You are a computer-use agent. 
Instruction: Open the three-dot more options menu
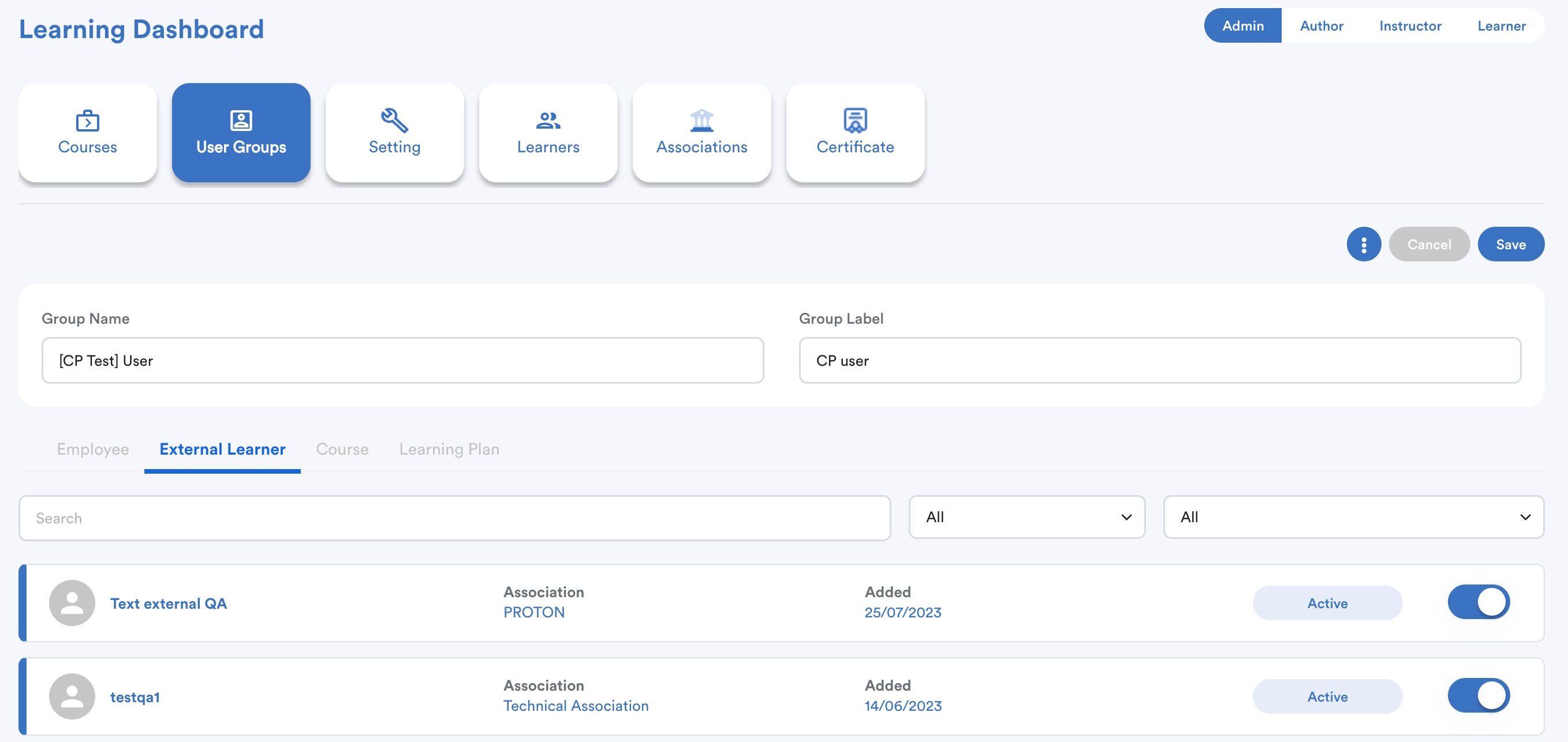pyautogui.click(x=1364, y=245)
